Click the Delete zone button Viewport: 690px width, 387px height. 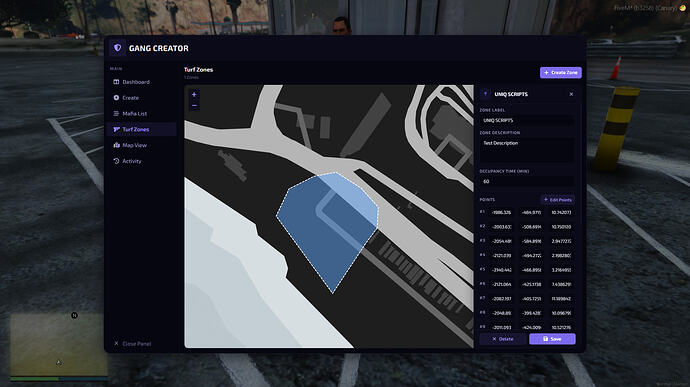tap(503, 339)
